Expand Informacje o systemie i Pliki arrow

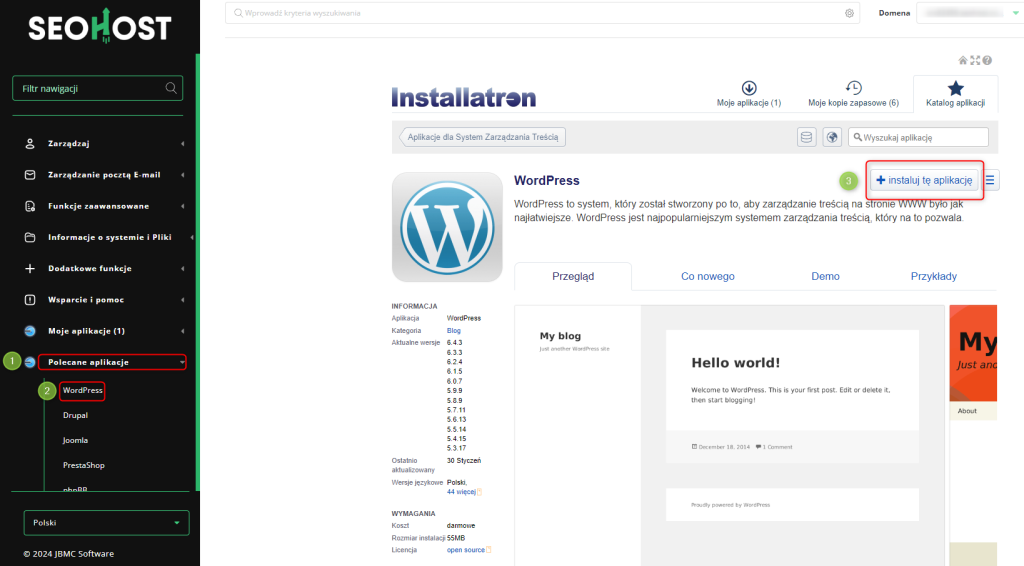click(191, 238)
